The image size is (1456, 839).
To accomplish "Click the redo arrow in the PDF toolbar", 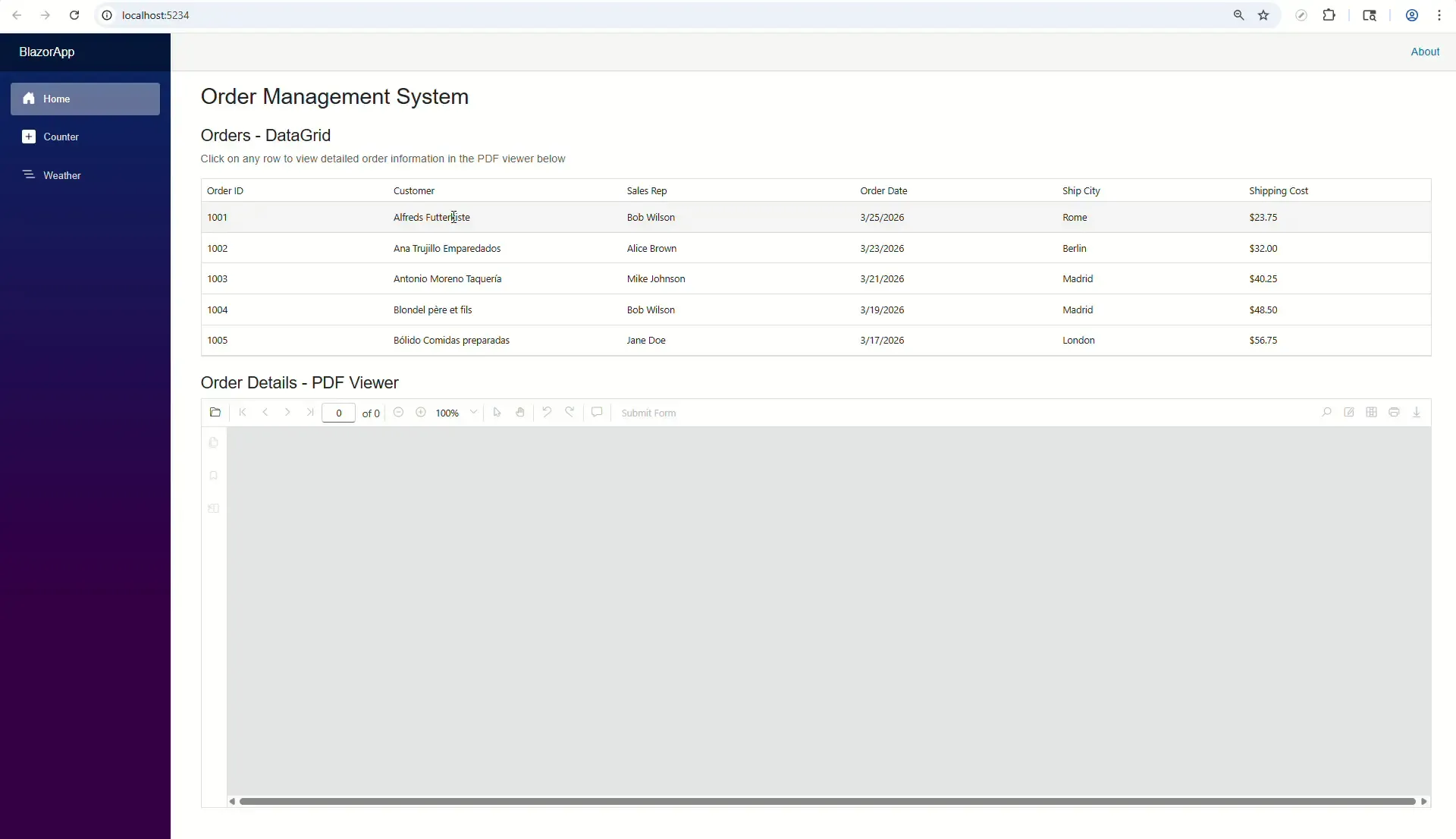I will coord(570,413).
